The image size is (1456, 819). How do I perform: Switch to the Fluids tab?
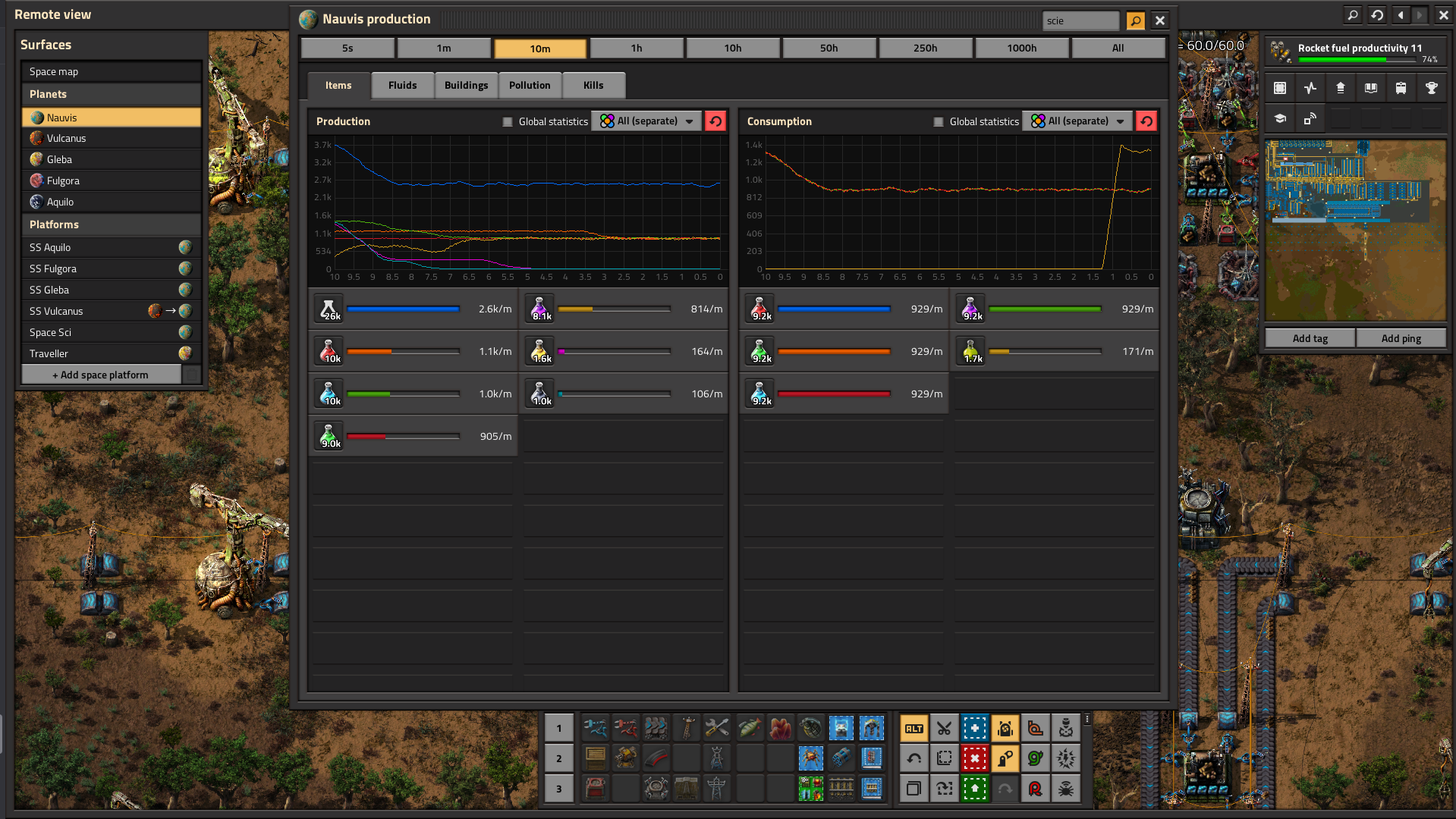pos(402,85)
